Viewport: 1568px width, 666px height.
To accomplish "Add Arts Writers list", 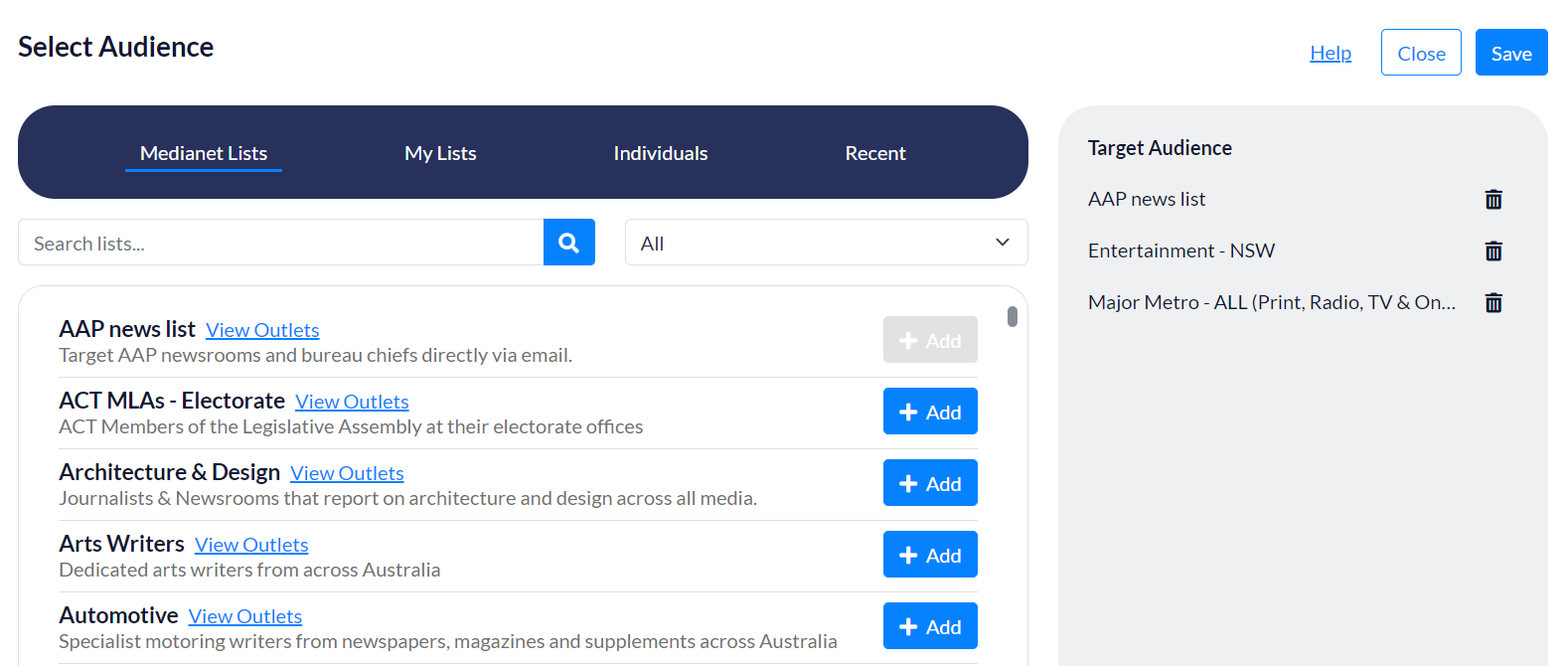I will coord(930,555).
